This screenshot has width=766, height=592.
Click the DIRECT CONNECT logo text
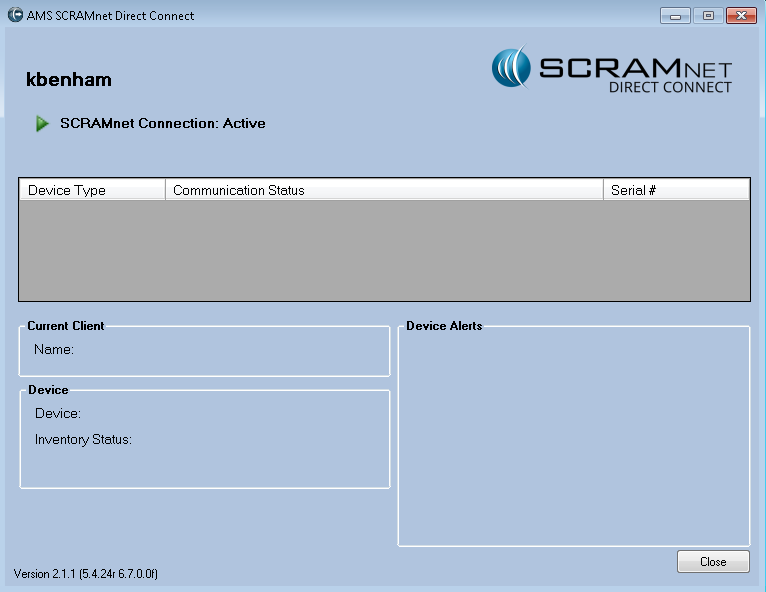(670, 87)
